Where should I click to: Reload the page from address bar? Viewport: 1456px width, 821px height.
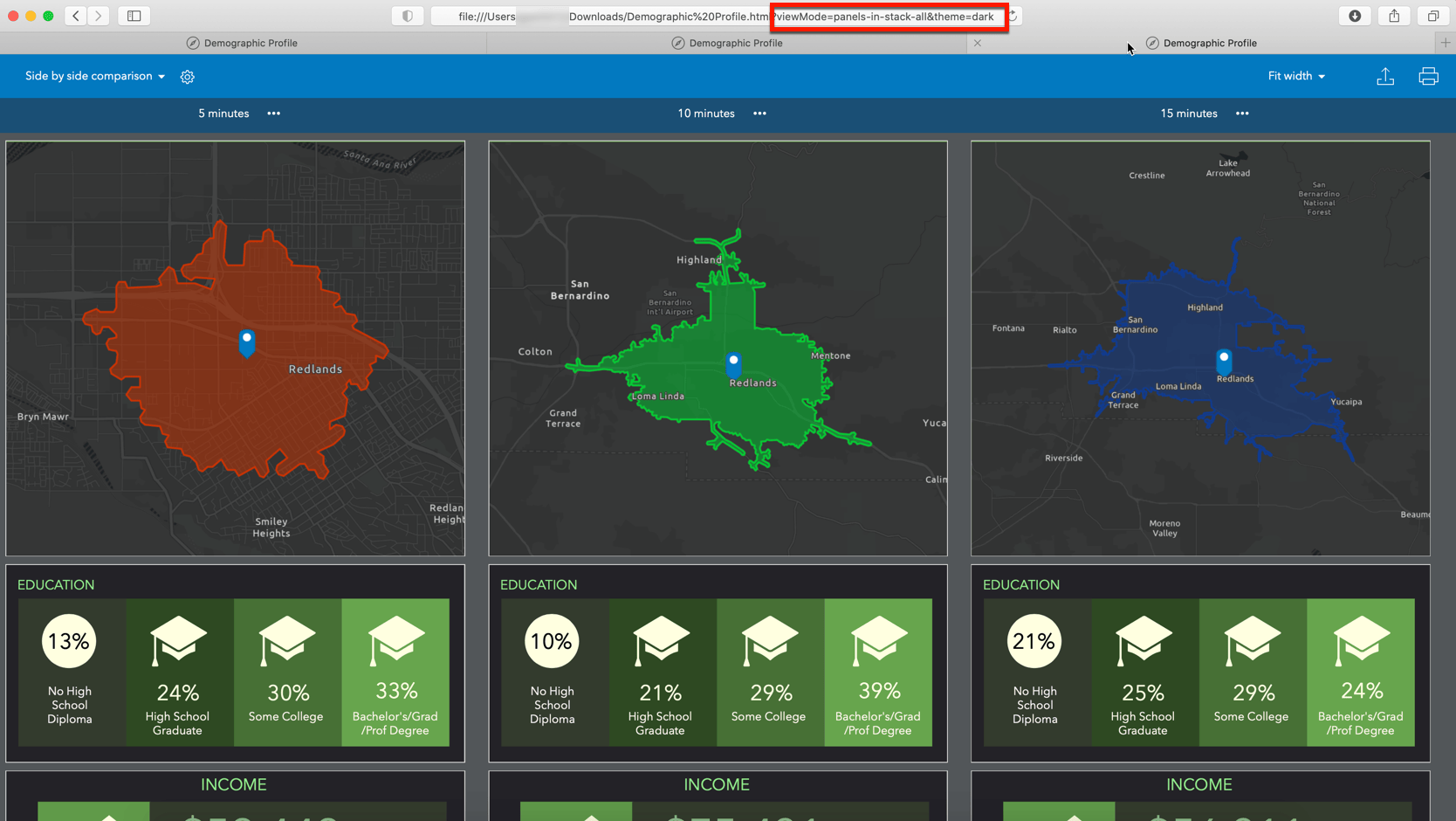1013,16
